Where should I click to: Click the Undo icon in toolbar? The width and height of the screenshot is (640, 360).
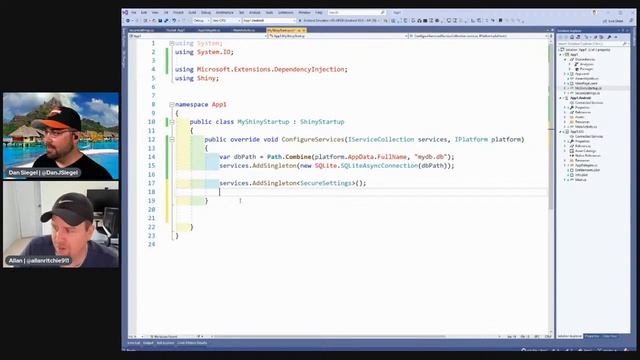pyautogui.click(x=174, y=20)
